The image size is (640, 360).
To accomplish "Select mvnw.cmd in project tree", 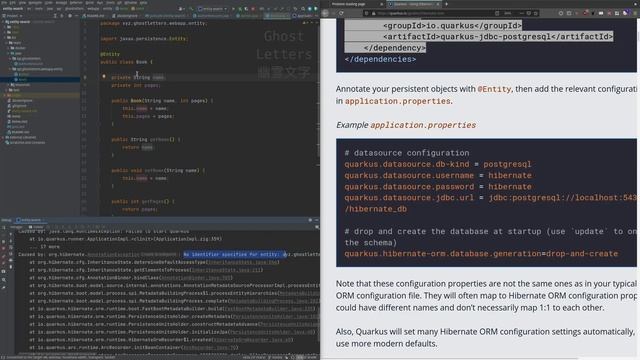I will tap(19, 122).
